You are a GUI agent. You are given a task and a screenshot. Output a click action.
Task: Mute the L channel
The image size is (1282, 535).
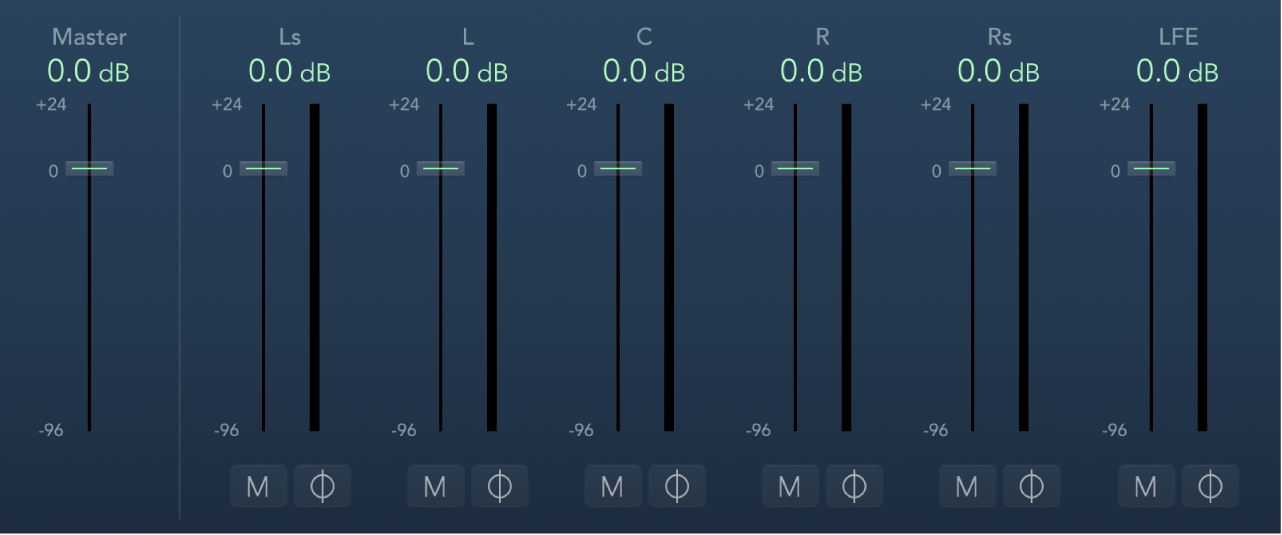pos(435,487)
